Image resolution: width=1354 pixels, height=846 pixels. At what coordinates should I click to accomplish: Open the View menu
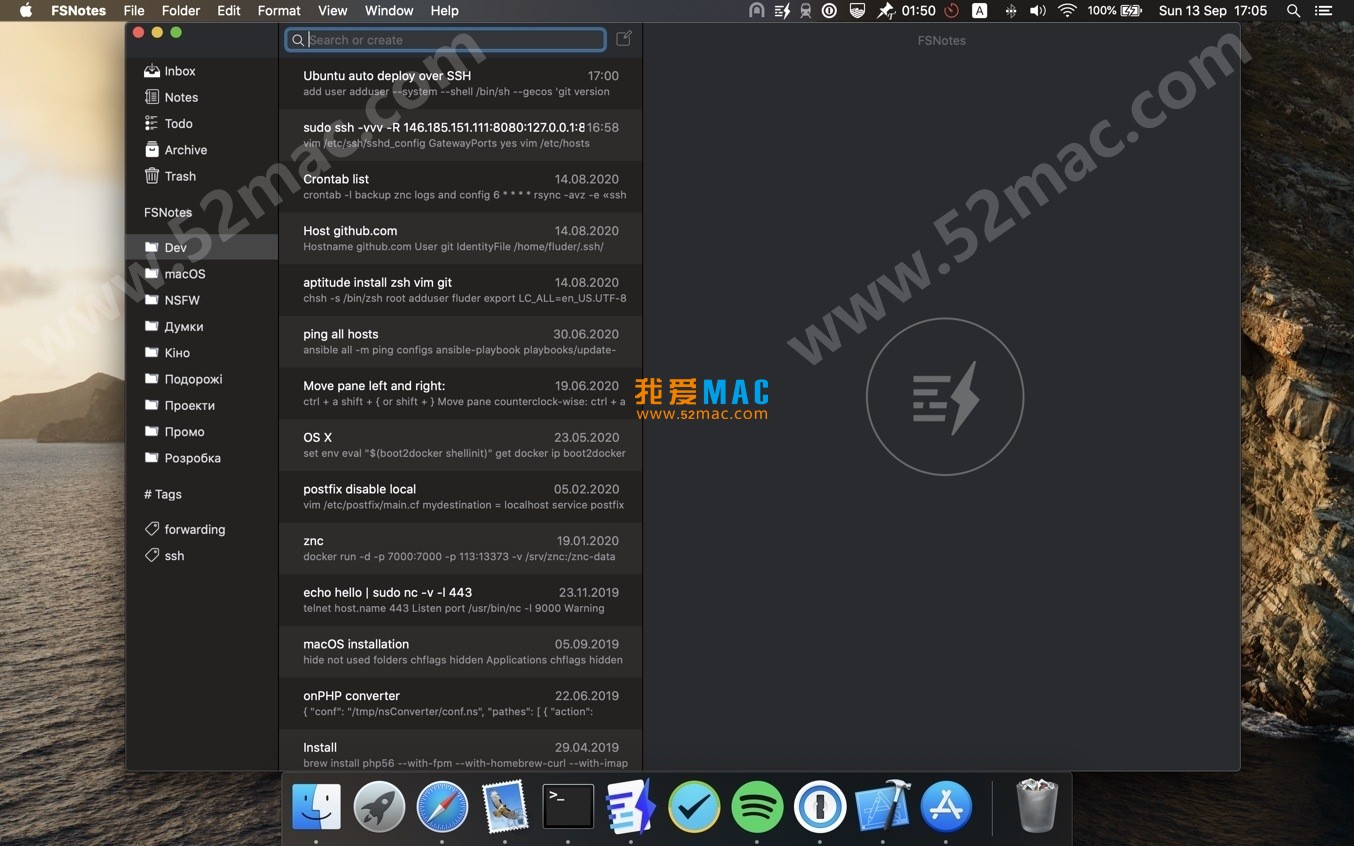(x=333, y=11)
